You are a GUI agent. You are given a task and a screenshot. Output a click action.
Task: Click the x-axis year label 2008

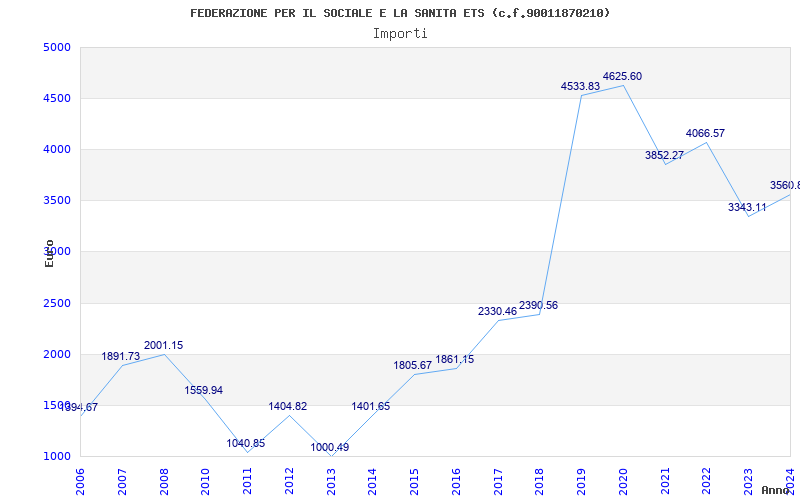(x=164, y=482)
